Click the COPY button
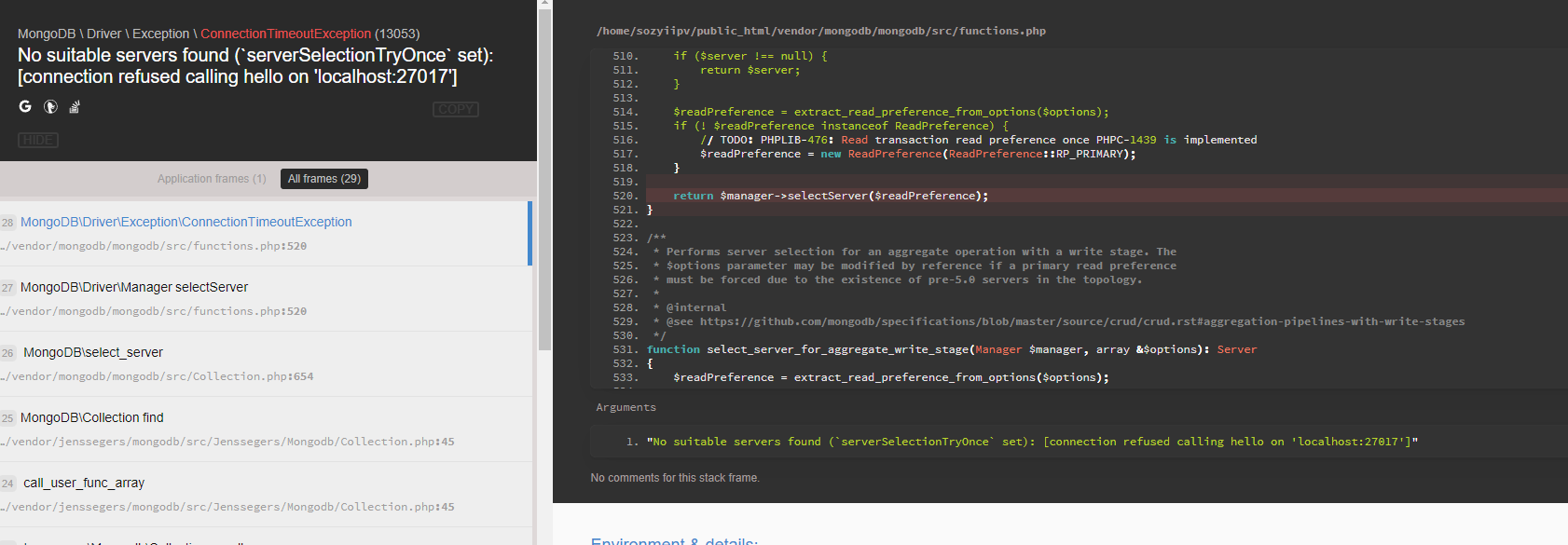 (456, 109)
